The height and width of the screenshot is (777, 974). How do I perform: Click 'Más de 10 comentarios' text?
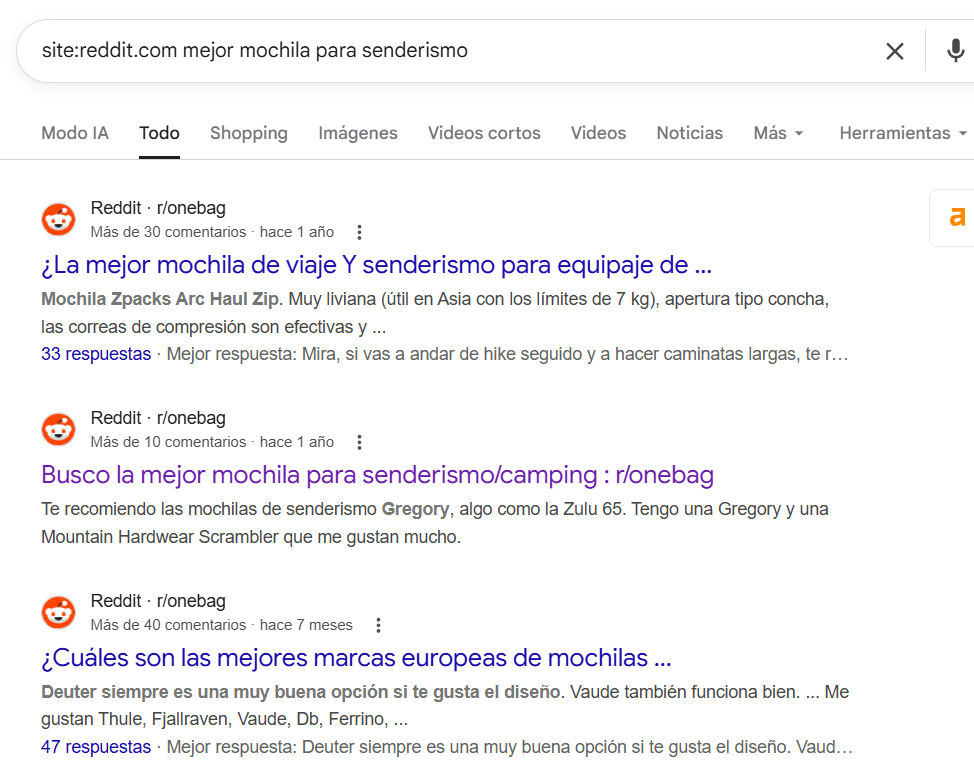168,442
